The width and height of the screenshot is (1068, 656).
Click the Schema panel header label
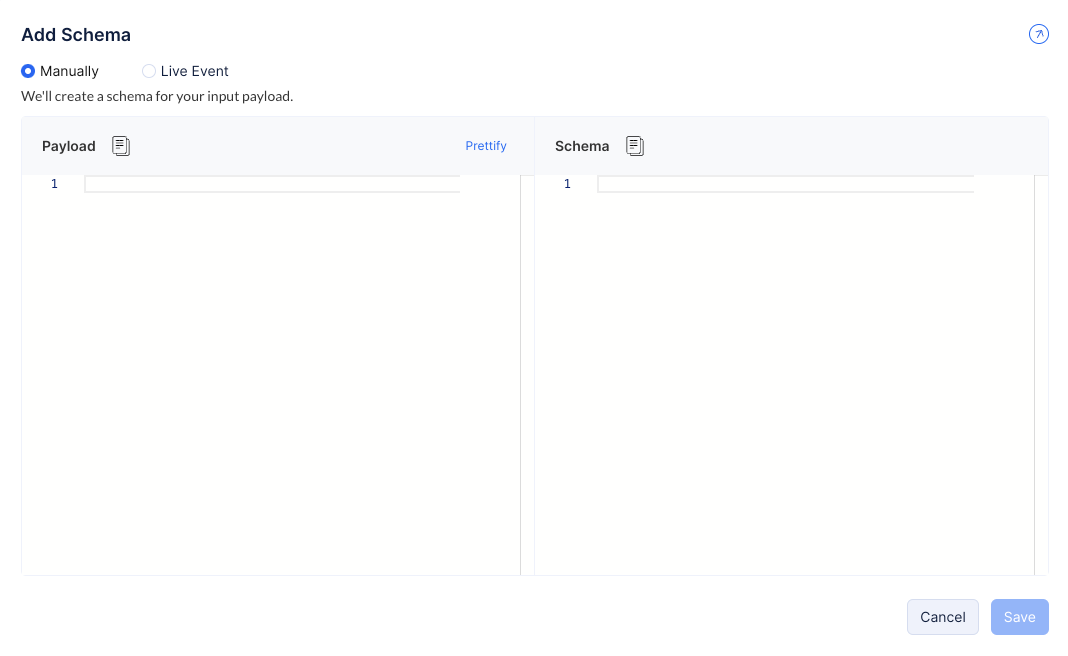[582, 146]
